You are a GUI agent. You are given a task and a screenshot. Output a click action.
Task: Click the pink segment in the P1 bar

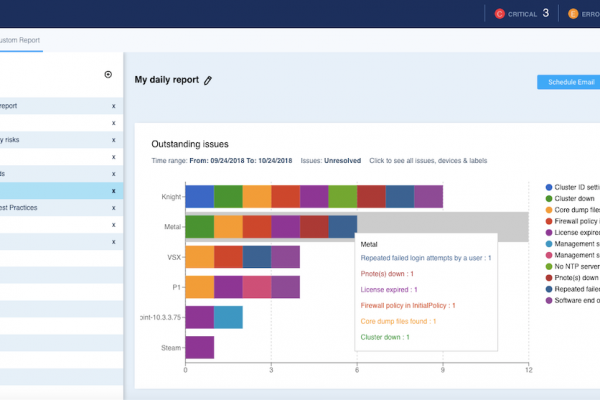[x=257, y=287]
